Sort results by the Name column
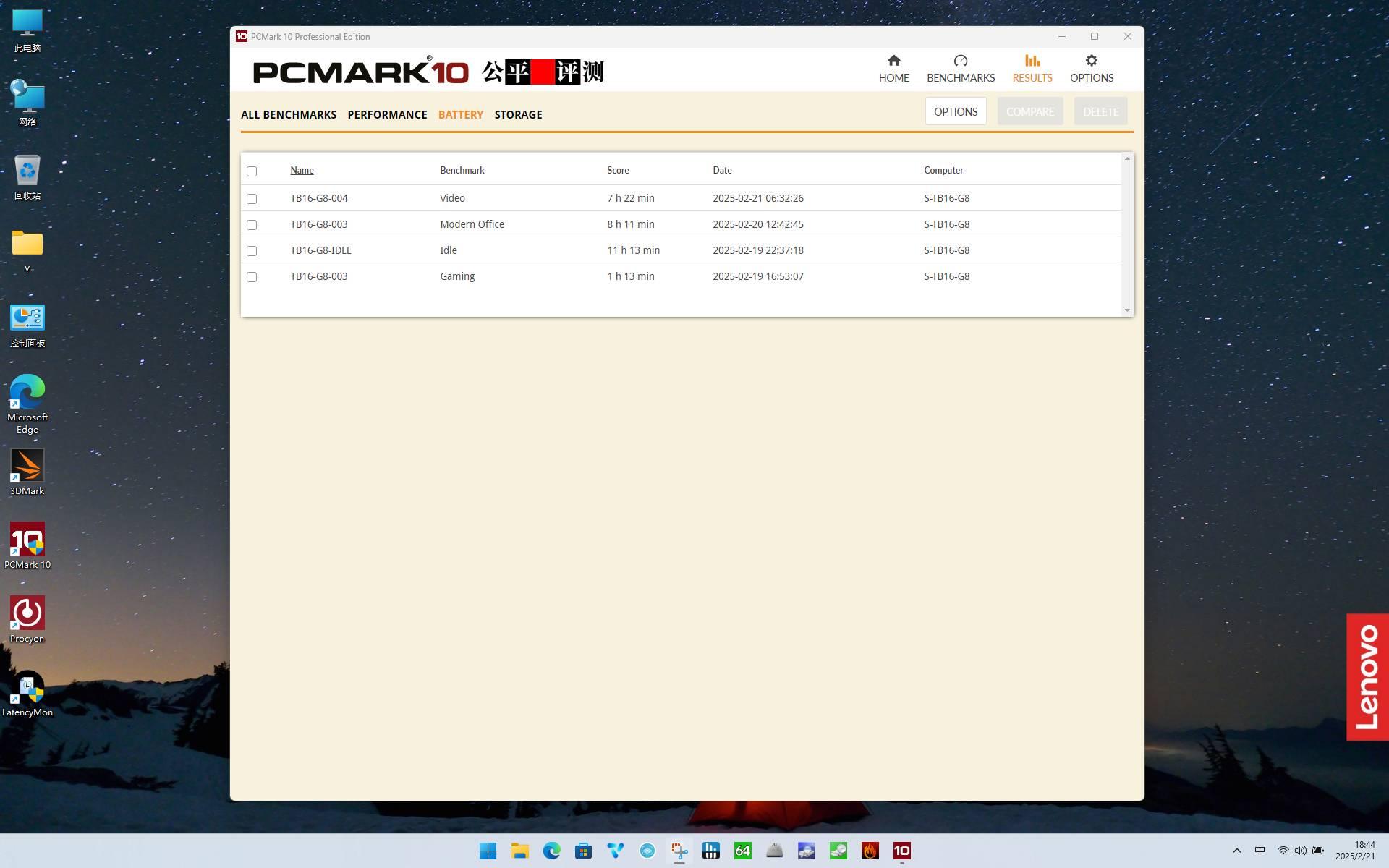This screenshot has width=1389, height=868. [x=302, y=171]
